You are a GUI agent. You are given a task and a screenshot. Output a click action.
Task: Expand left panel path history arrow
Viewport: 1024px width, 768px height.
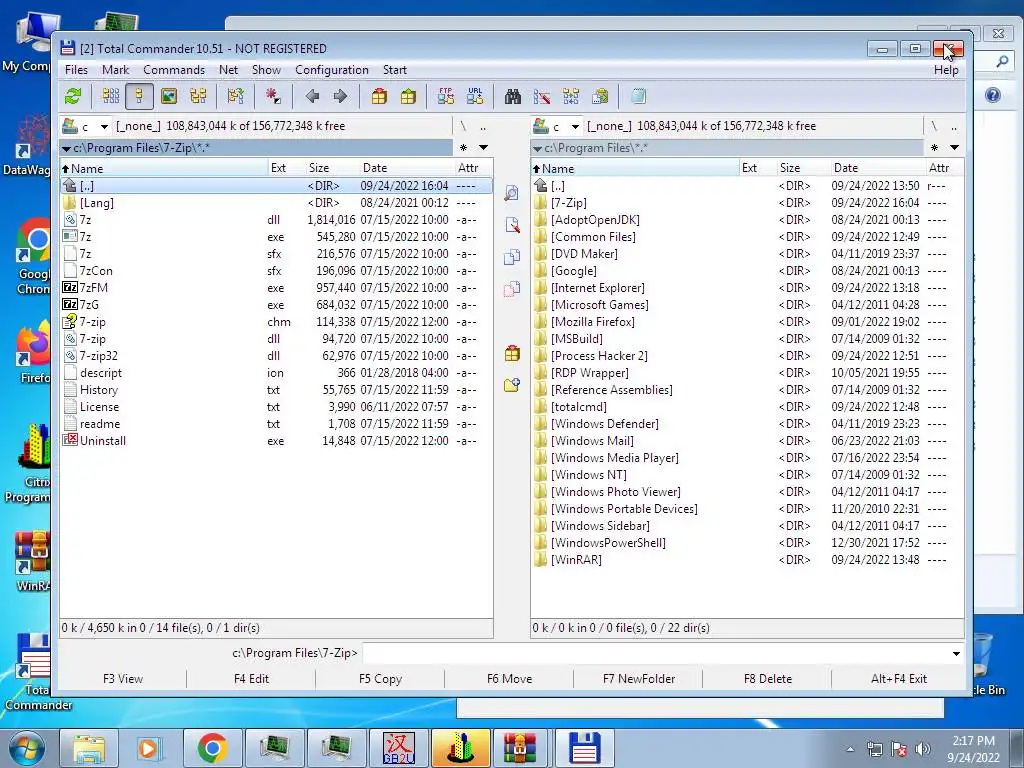tap(66, 148)
